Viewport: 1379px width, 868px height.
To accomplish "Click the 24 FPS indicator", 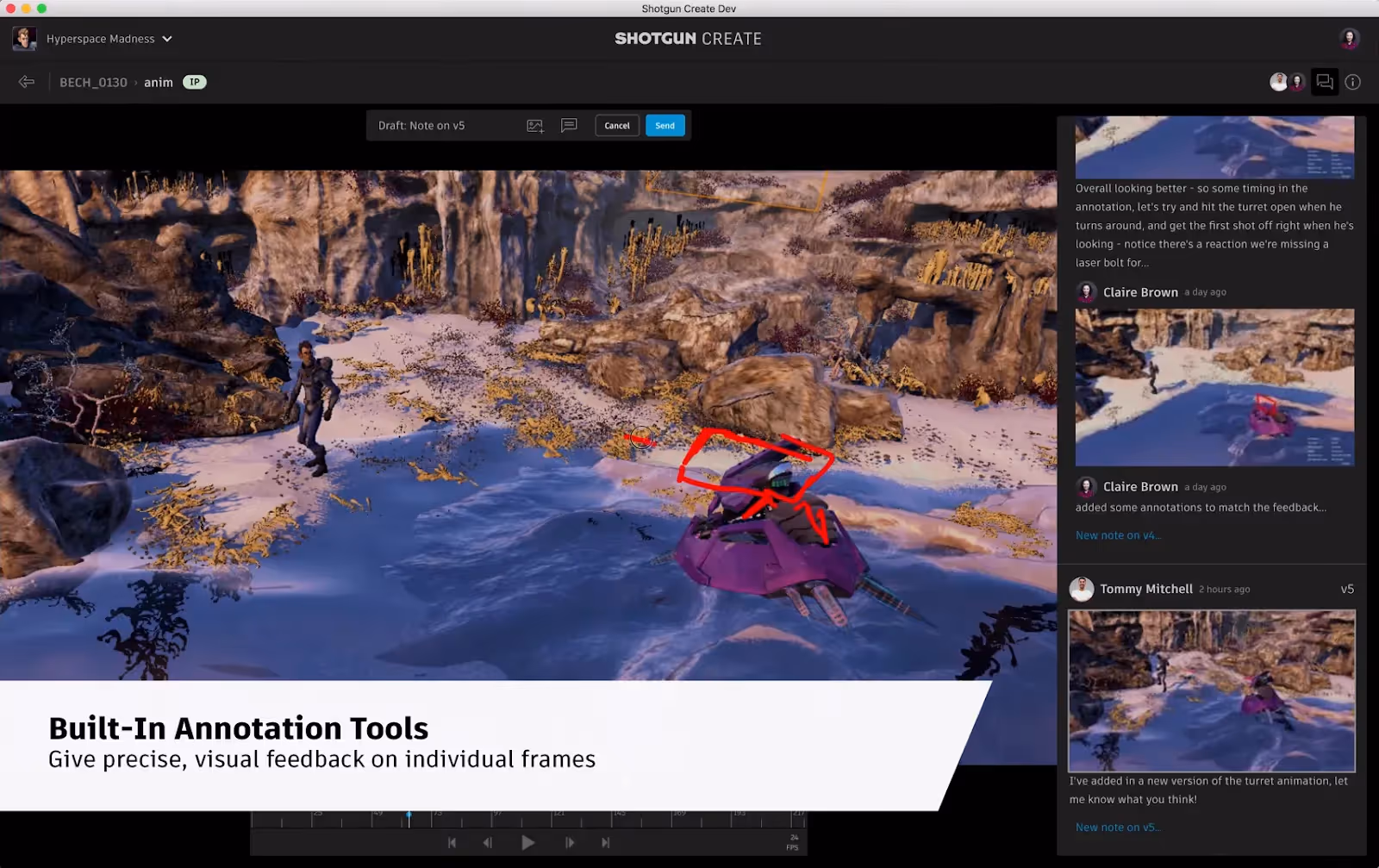I will click(x=793, y=842).
